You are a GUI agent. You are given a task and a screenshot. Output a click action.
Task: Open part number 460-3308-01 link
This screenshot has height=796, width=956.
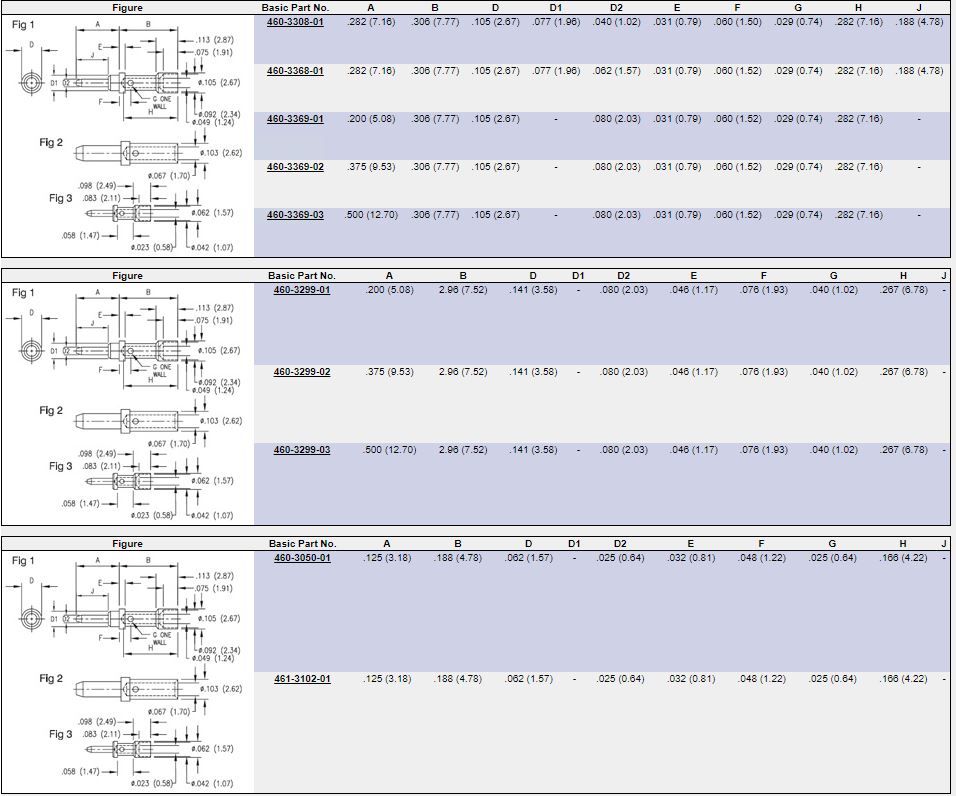[295, 22]
